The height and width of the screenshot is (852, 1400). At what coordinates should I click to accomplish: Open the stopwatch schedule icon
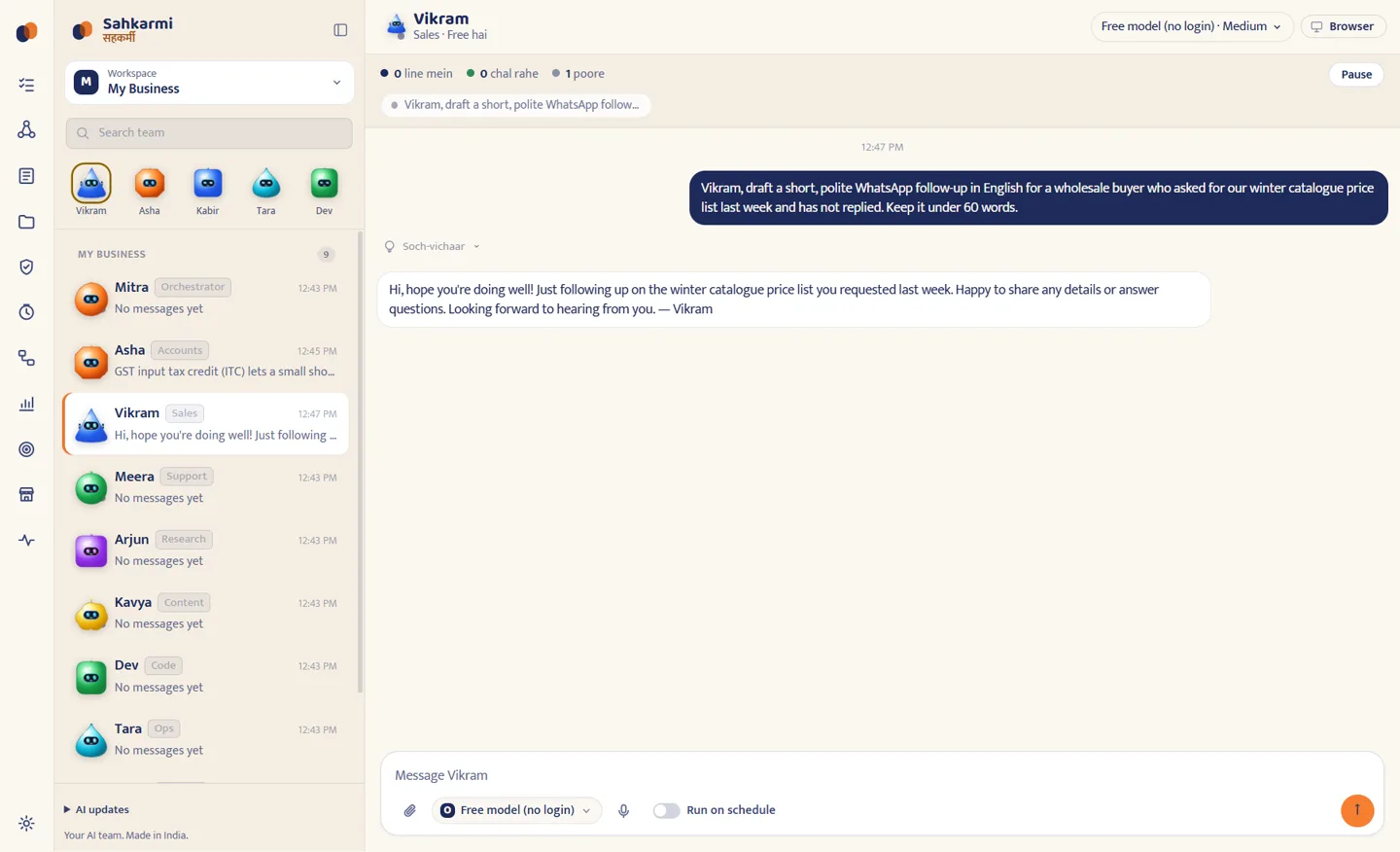point(26,312)
